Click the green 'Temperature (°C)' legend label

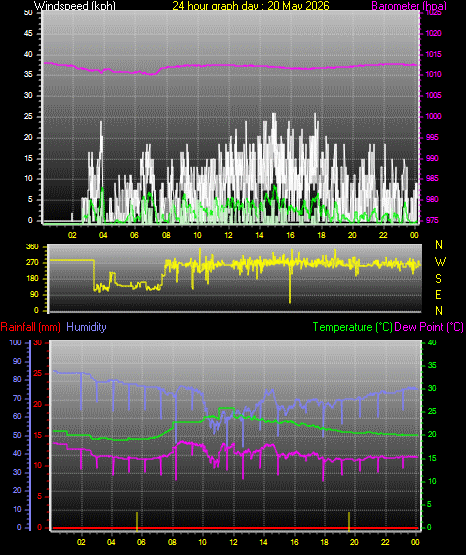(x=352, y=327)
